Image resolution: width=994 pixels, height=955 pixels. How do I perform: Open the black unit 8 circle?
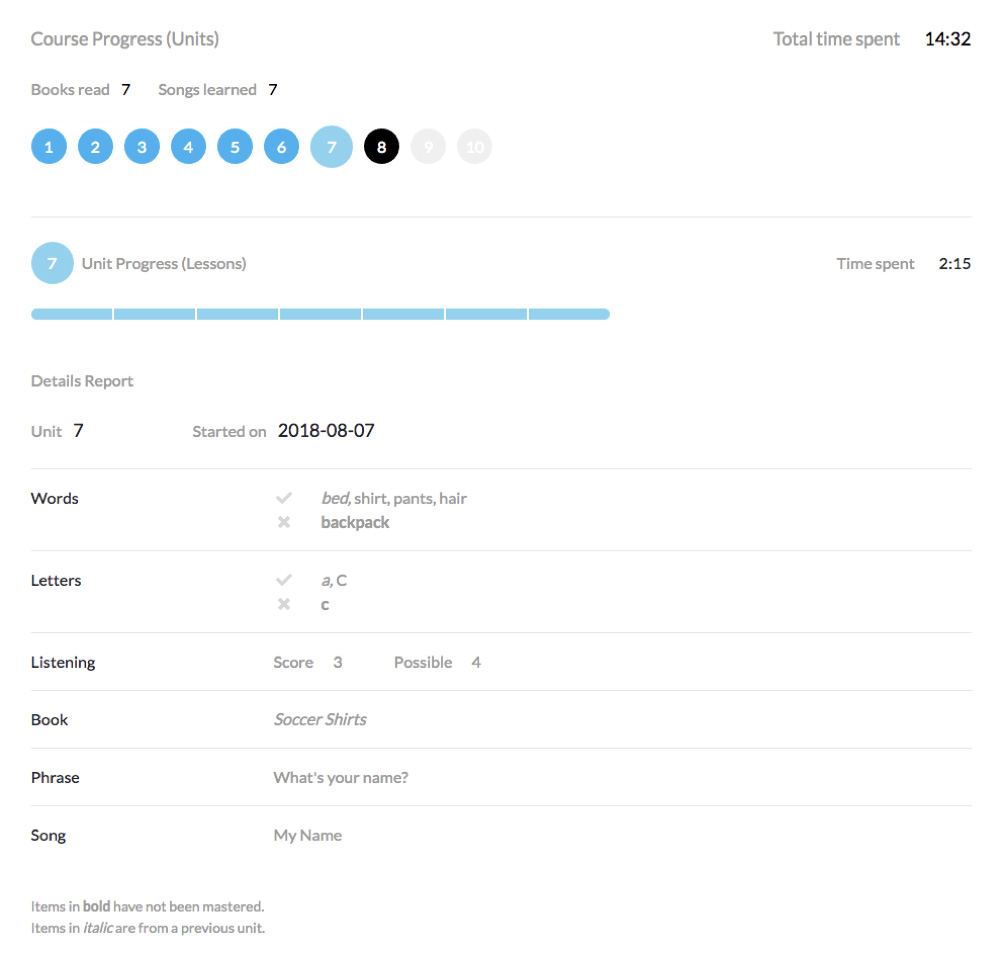click(x=381, y=147)
